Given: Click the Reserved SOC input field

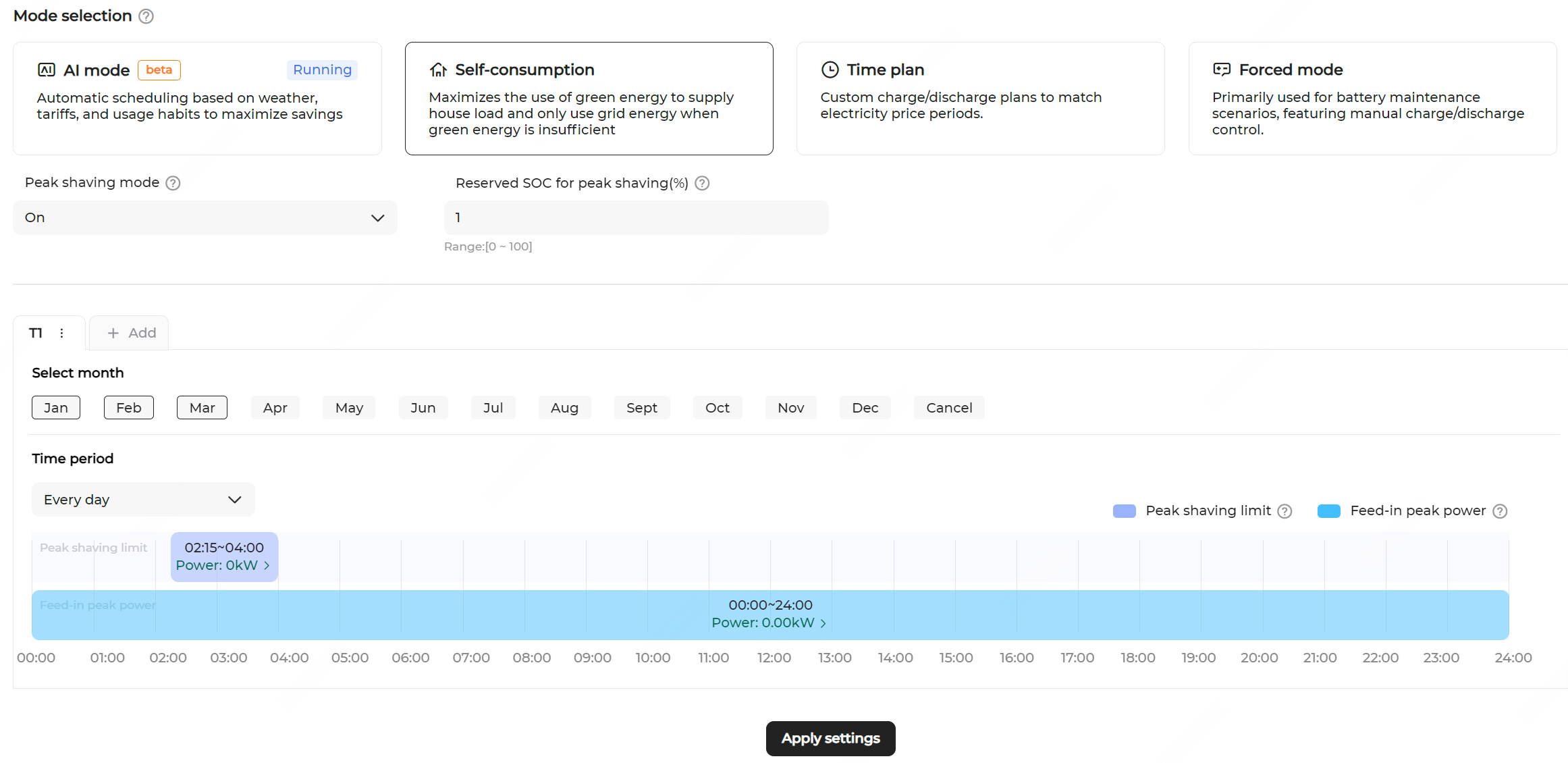Looking at the screenshot, I should tap(636, 217).
